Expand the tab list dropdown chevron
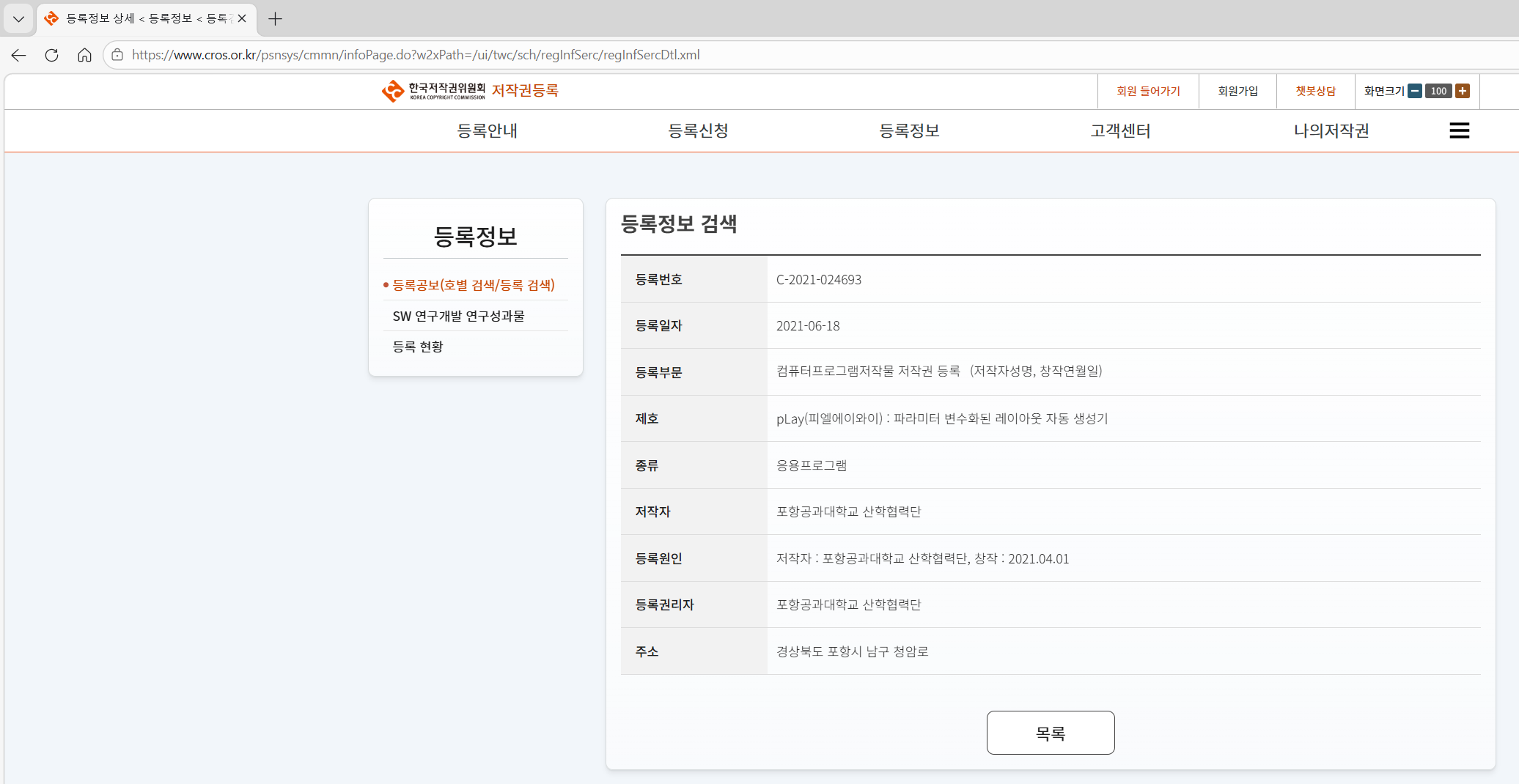 (18, 18)
